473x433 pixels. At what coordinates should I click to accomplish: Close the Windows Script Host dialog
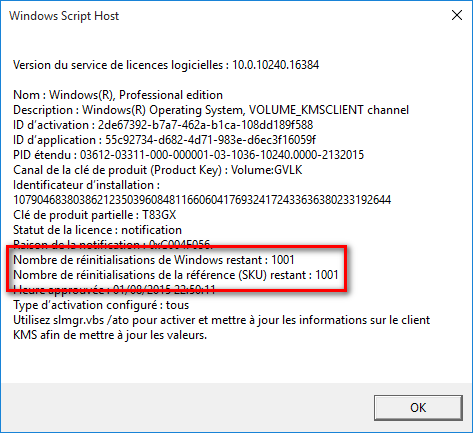457,15
